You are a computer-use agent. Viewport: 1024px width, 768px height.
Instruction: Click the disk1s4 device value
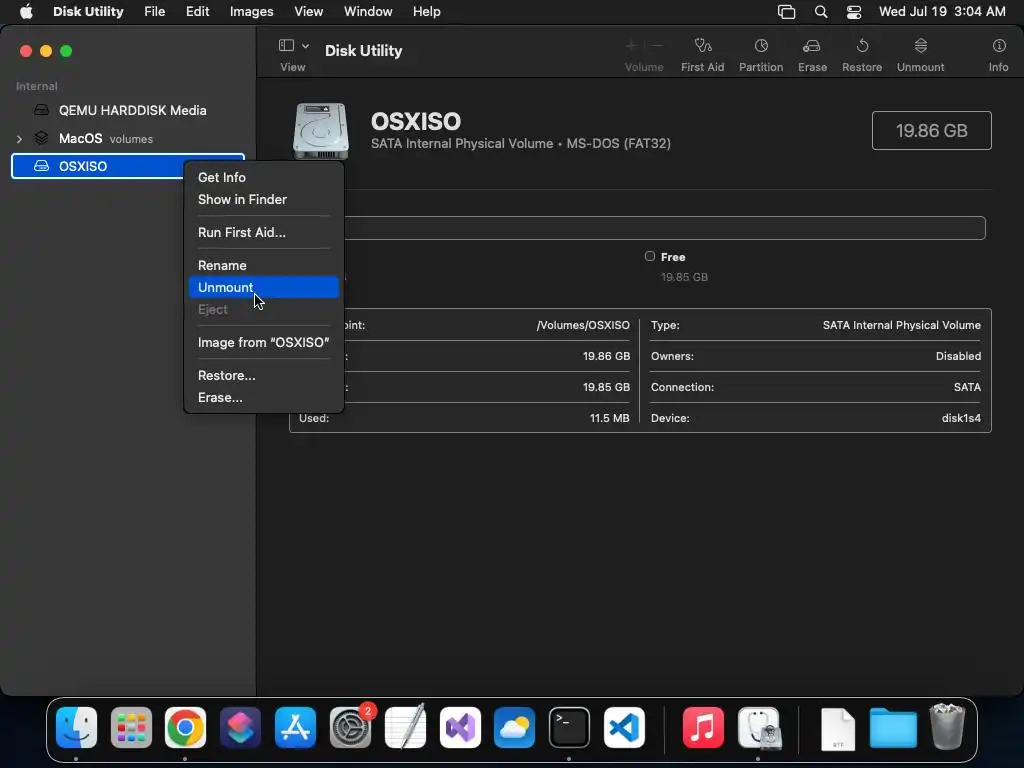coord(961,418)
